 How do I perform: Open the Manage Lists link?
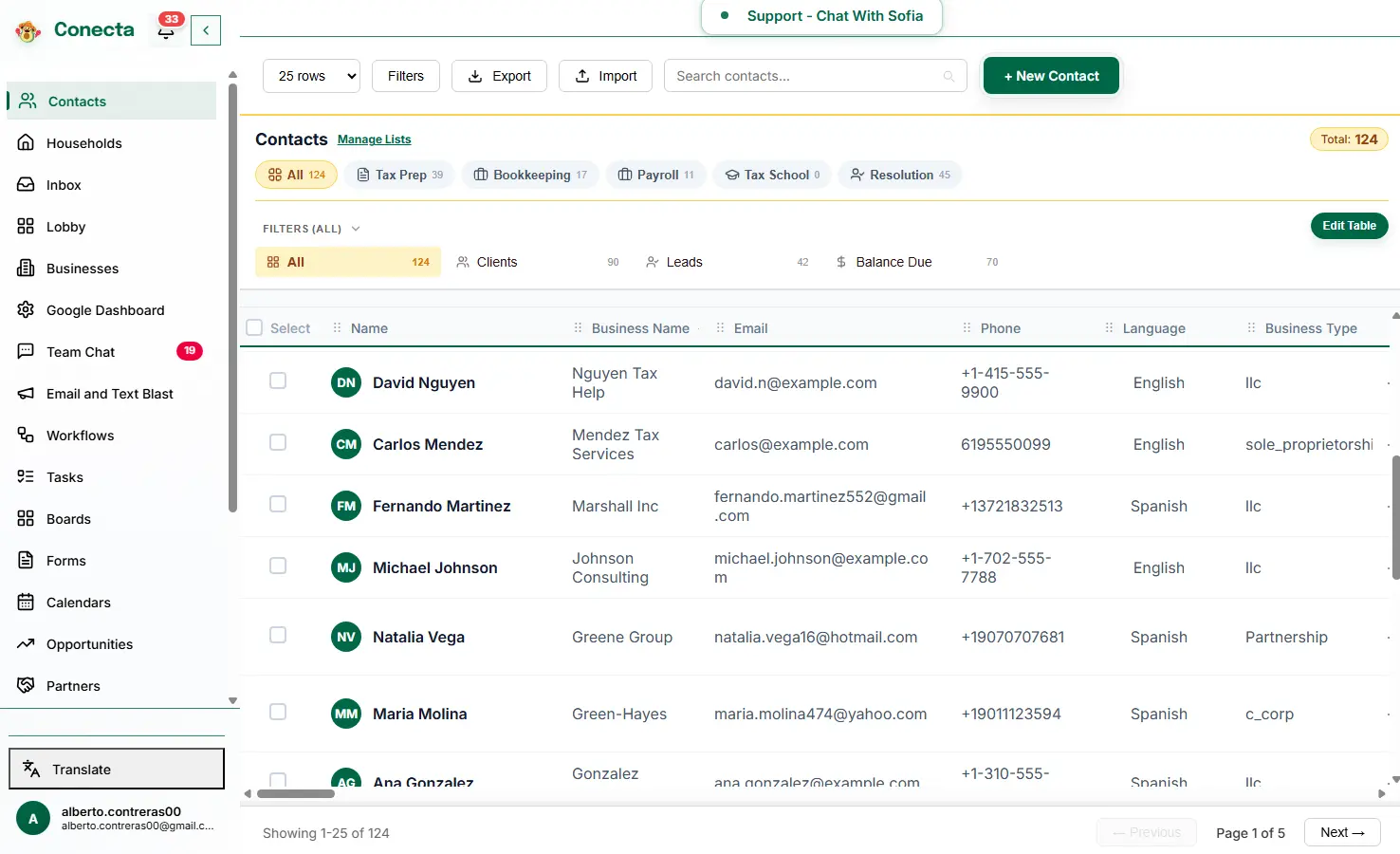(x=374, y=139)
